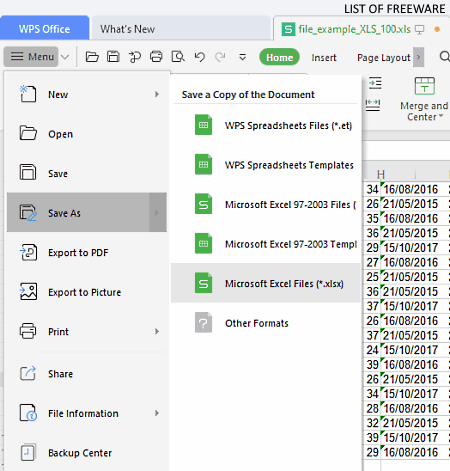Save copy as WPS Spreadsheets Files (*.et)

point(266,125)
